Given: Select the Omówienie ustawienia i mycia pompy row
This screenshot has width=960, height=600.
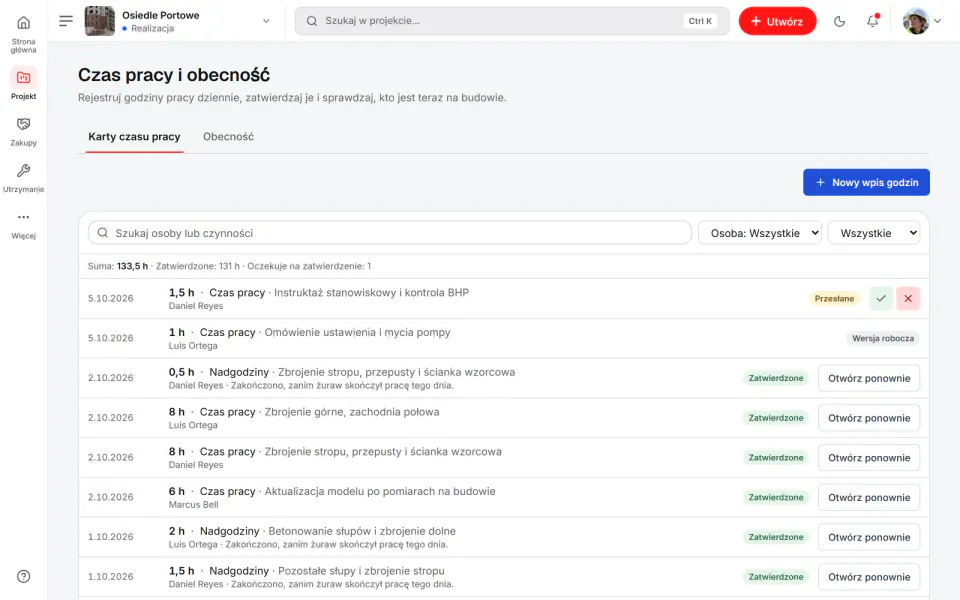Looking at the screenshot, I should coord(503,338).
